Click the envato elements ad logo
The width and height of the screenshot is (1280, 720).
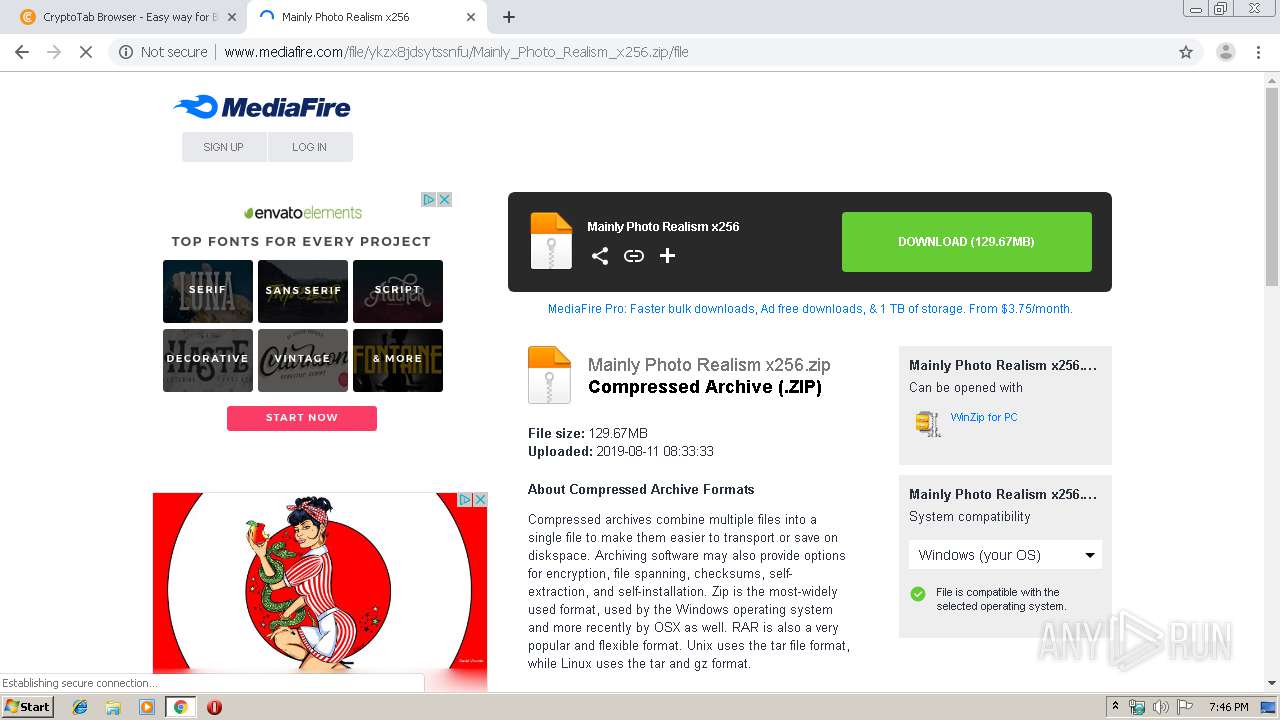pyautogui.click(x=303, y=213)
